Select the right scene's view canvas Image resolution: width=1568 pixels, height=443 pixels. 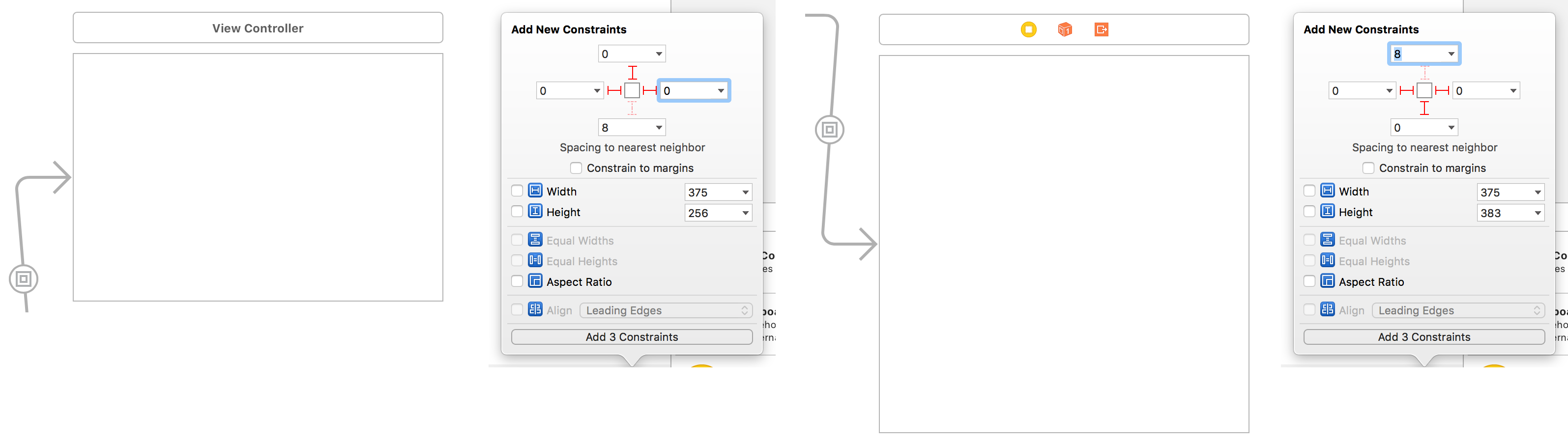pos(1064,244)
